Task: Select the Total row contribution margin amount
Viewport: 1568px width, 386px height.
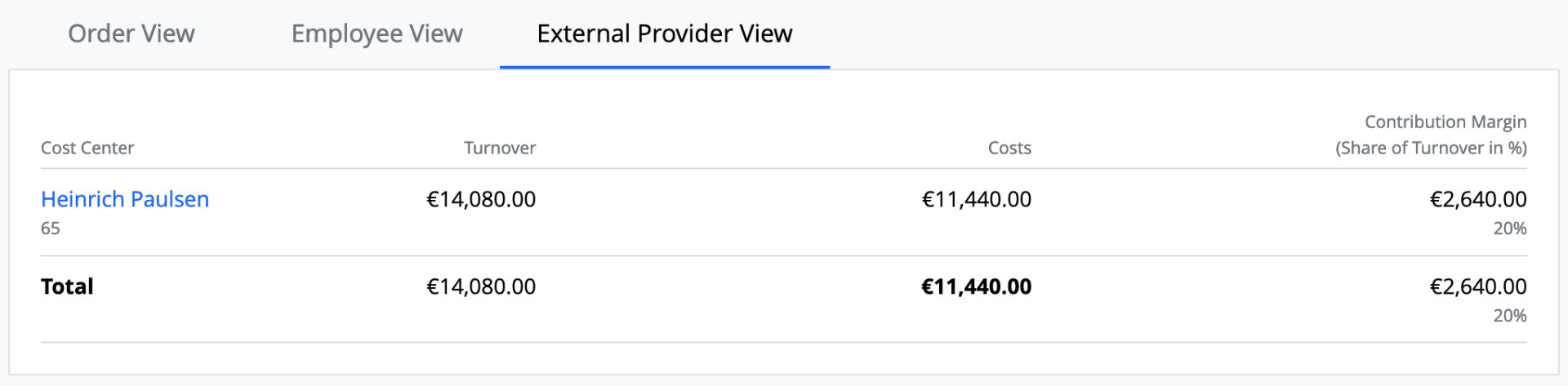Action: pyautogui.click(x=1477, y=286)
